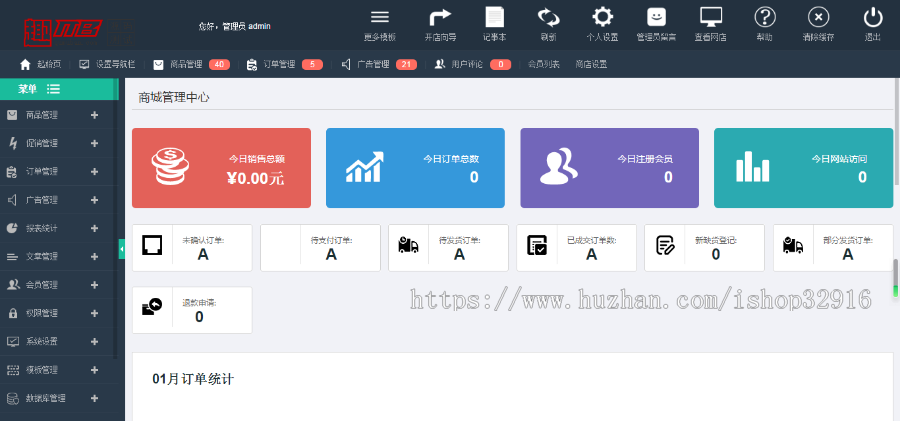
Task: Click the 部分发货订单 value A
Action: [847, 254]
